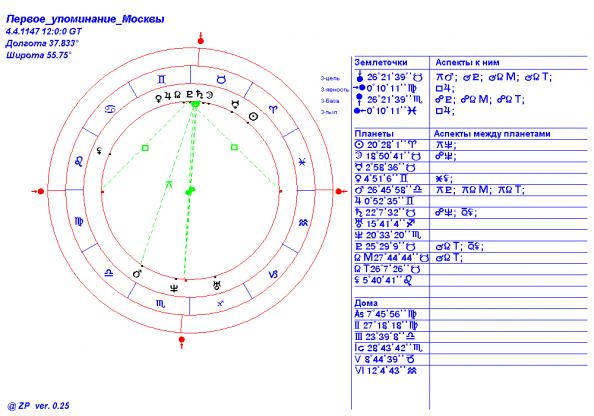Click the red earth-point marker below the chart
Image resolution: width=594 pixels, height=416 pixels.
182,341
